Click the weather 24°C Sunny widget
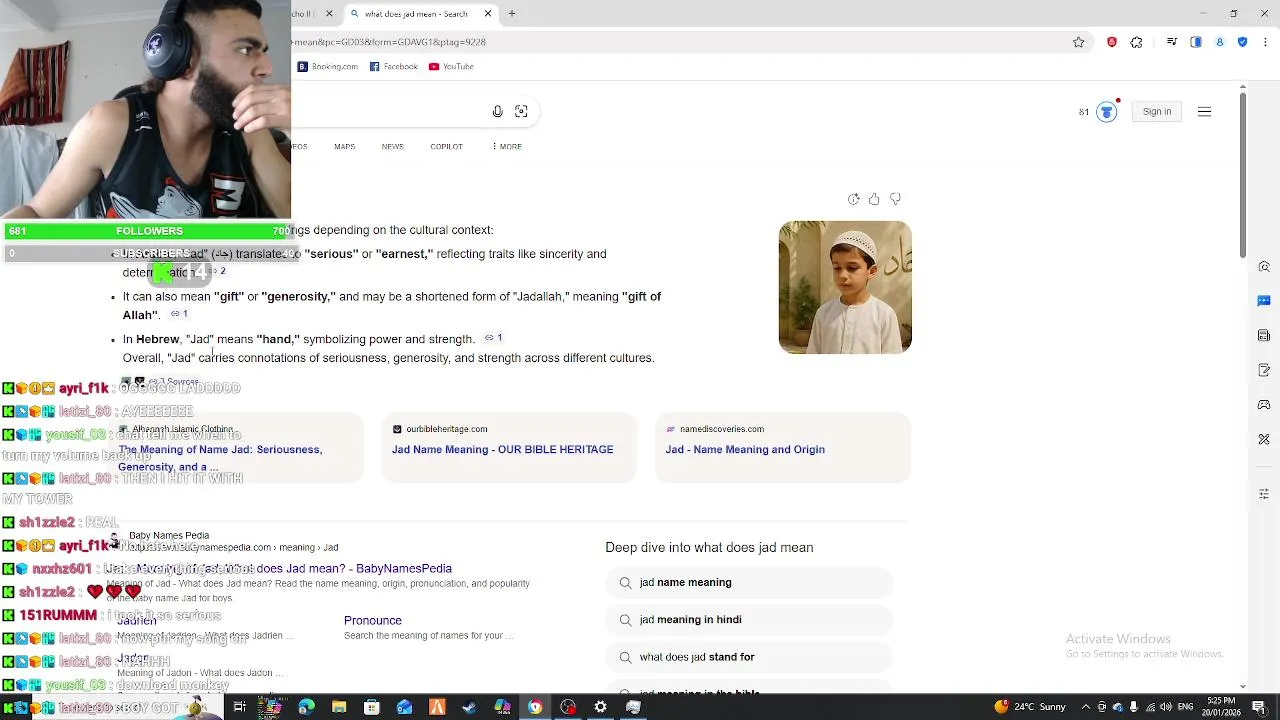The width and height of the screenshot is (1280, 720). pos(1030,707)
